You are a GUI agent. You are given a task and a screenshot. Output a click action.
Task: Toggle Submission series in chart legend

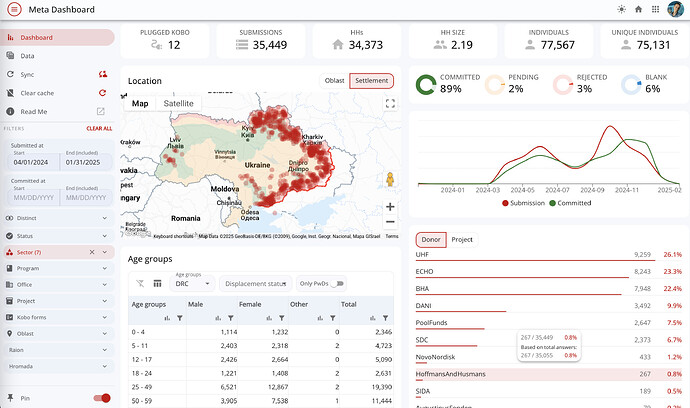[x=523, y=203]
